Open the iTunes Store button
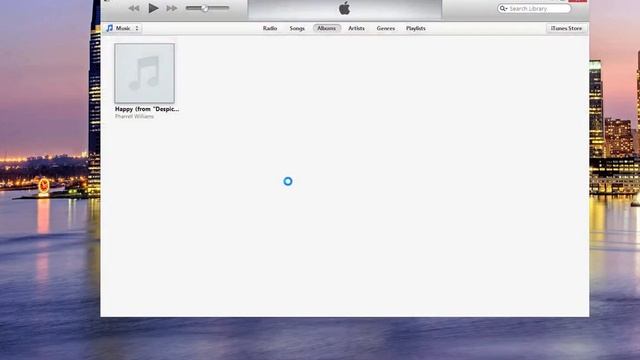The height and width of the screenshot is (360, 640). tap(567, 28)
